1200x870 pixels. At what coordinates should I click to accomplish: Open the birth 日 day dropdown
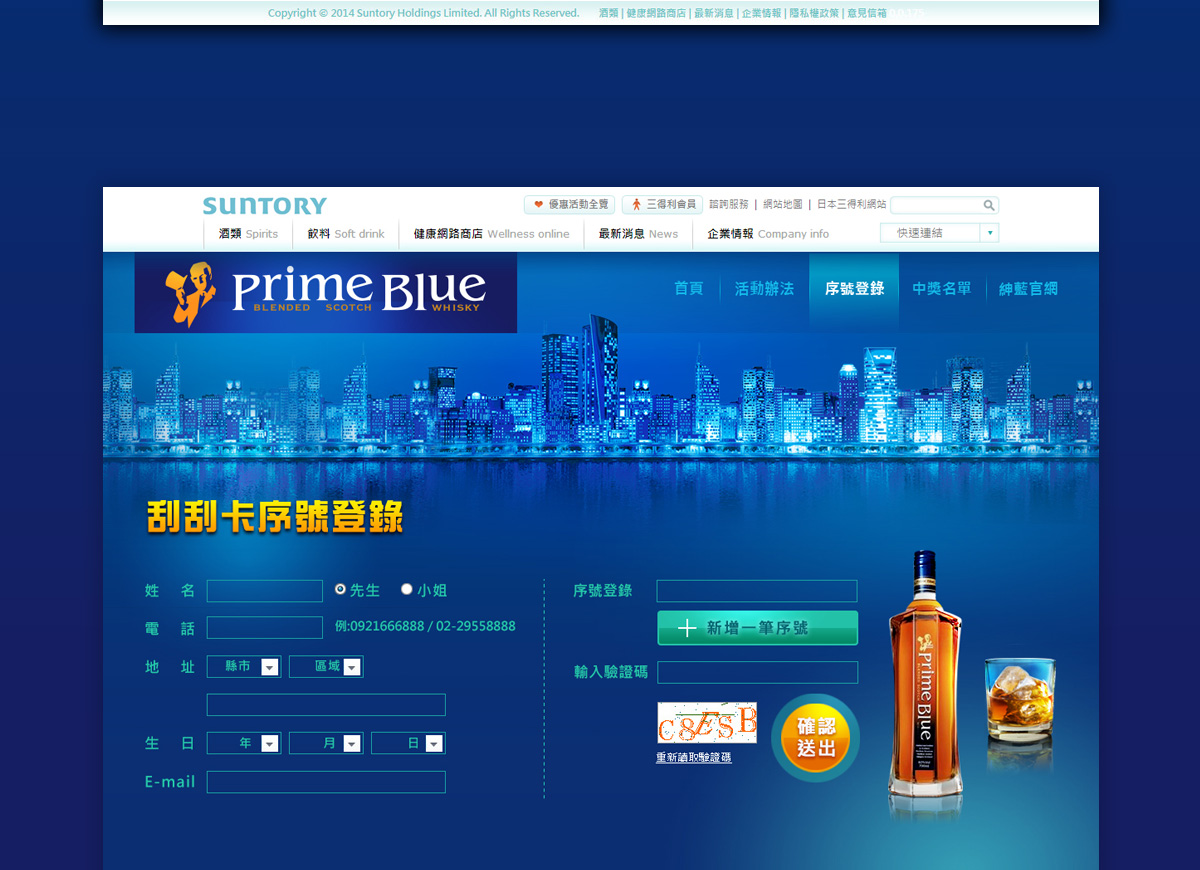(408, 743)
